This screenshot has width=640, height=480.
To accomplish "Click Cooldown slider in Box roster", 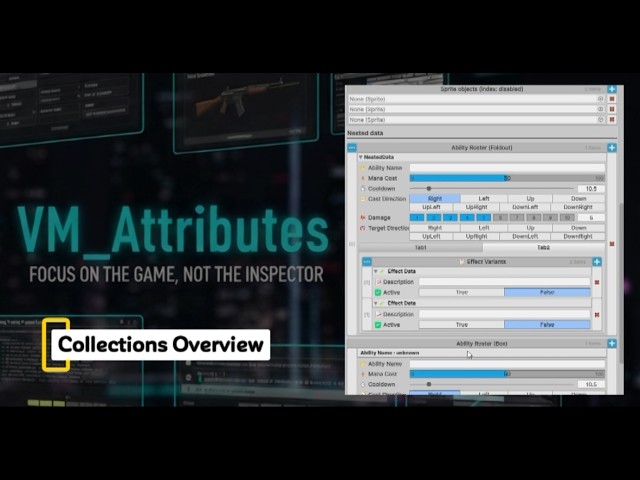I will (x=492, y=384).
